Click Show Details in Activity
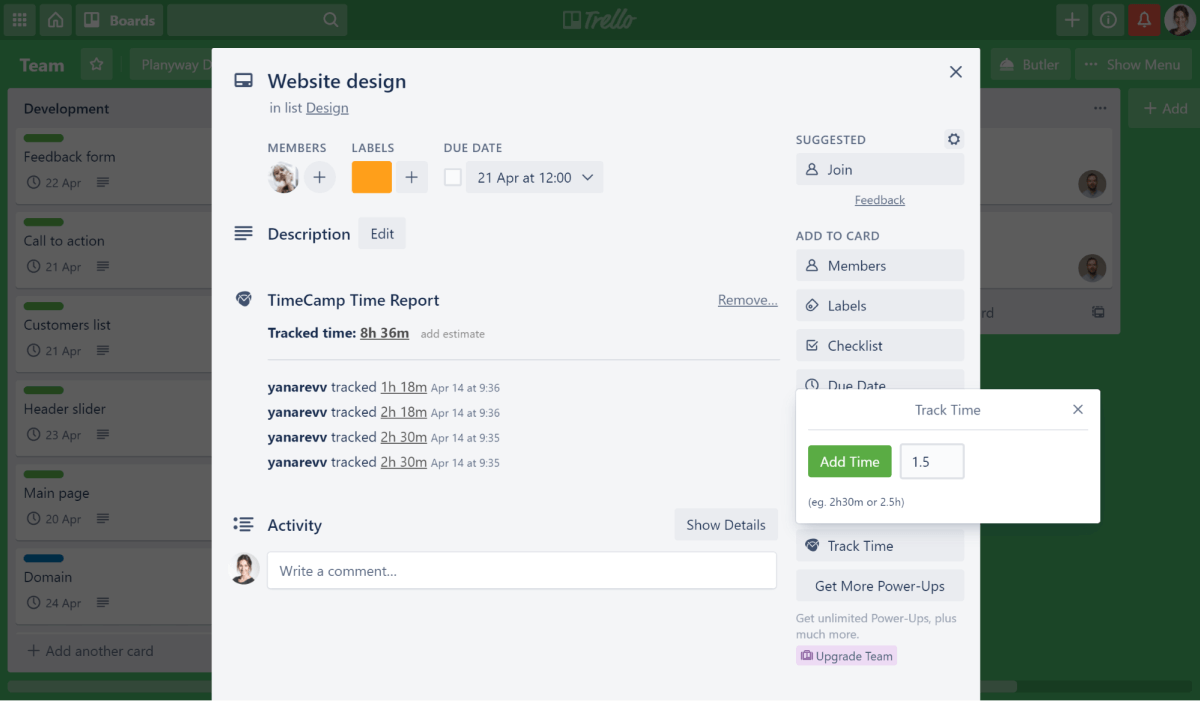The width and height of the screenshot is (1200, 701). point(725,525)
